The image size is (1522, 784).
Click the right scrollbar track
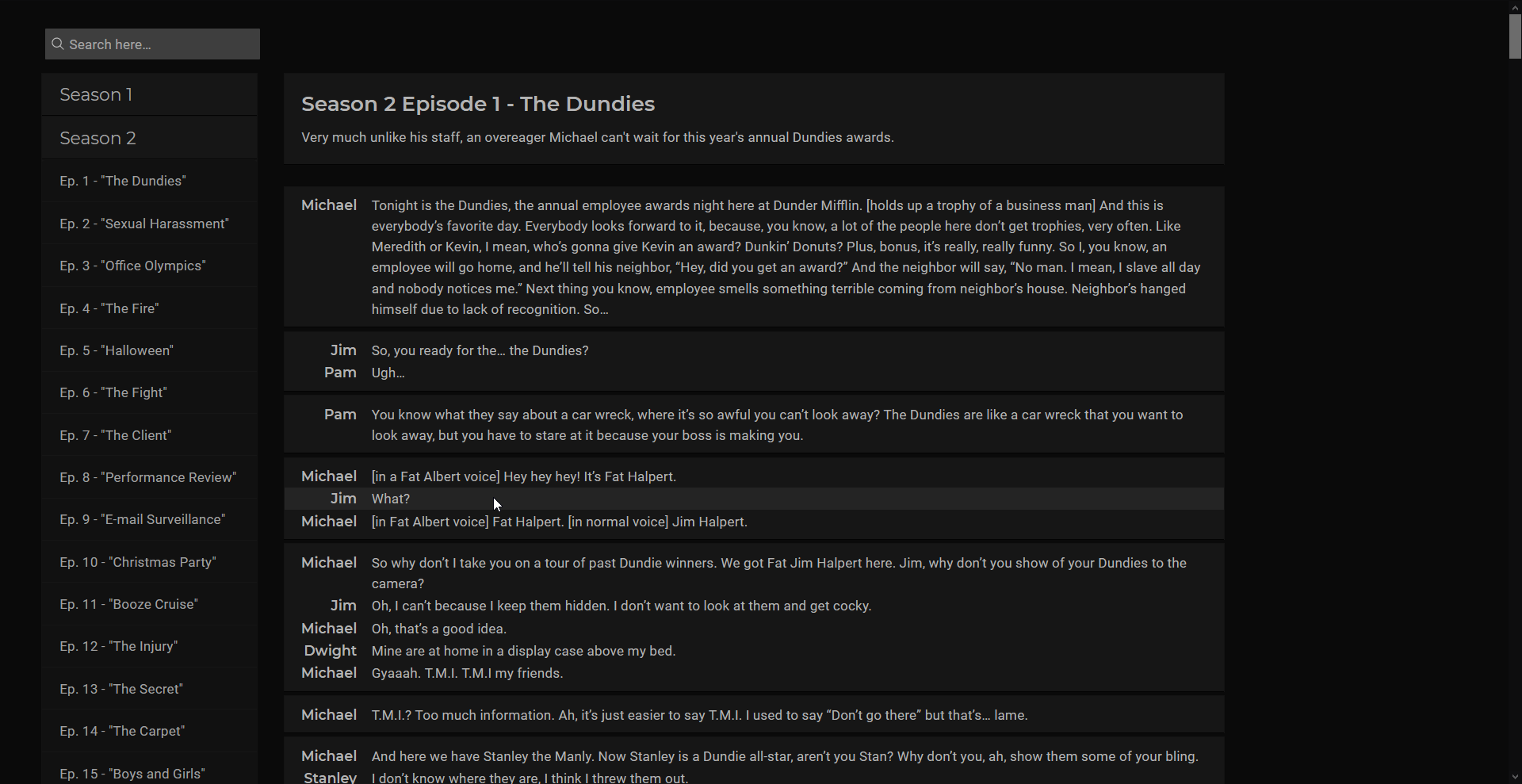click(1515, 396)
